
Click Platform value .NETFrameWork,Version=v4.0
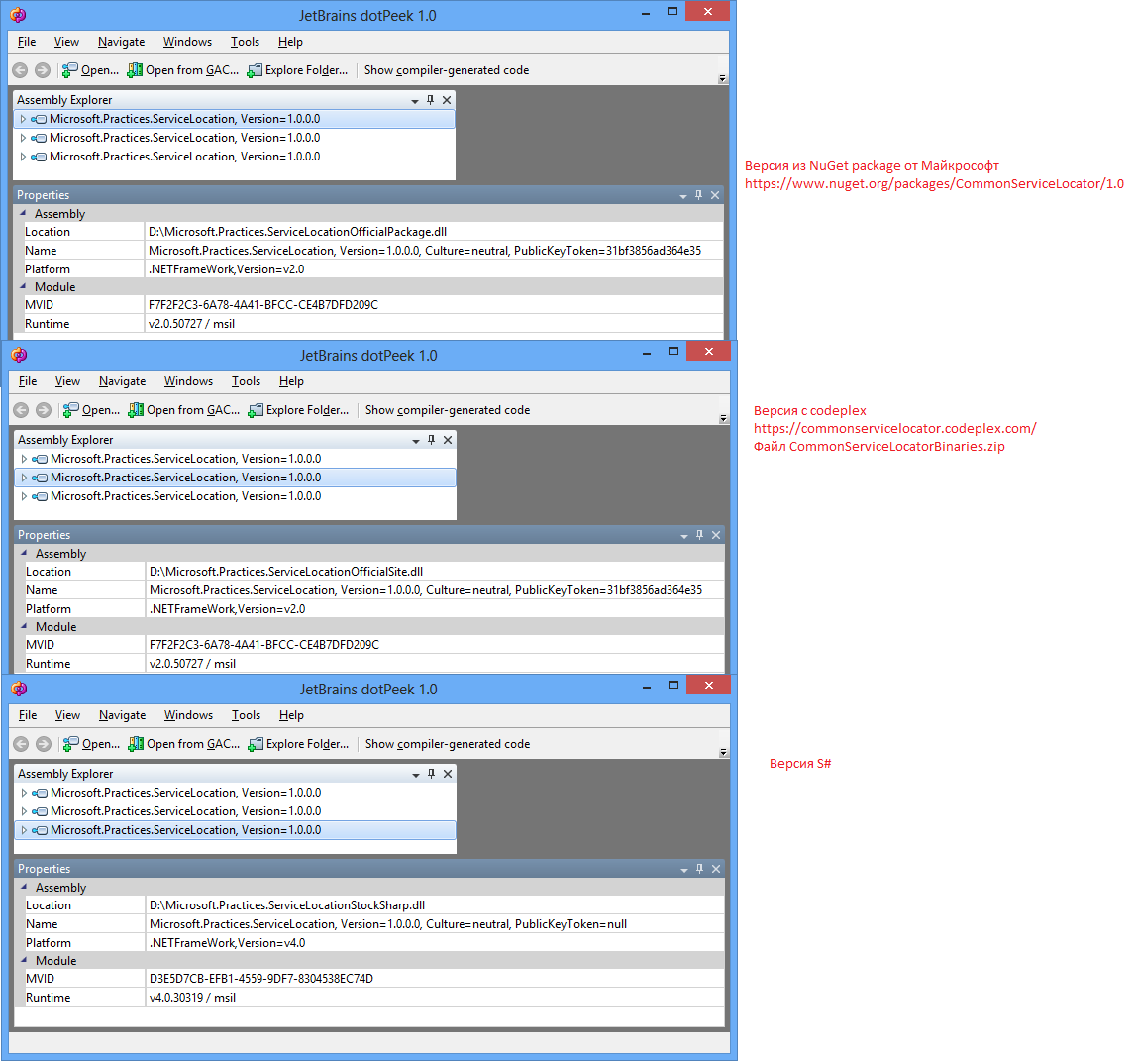click(x=227, y=943)
